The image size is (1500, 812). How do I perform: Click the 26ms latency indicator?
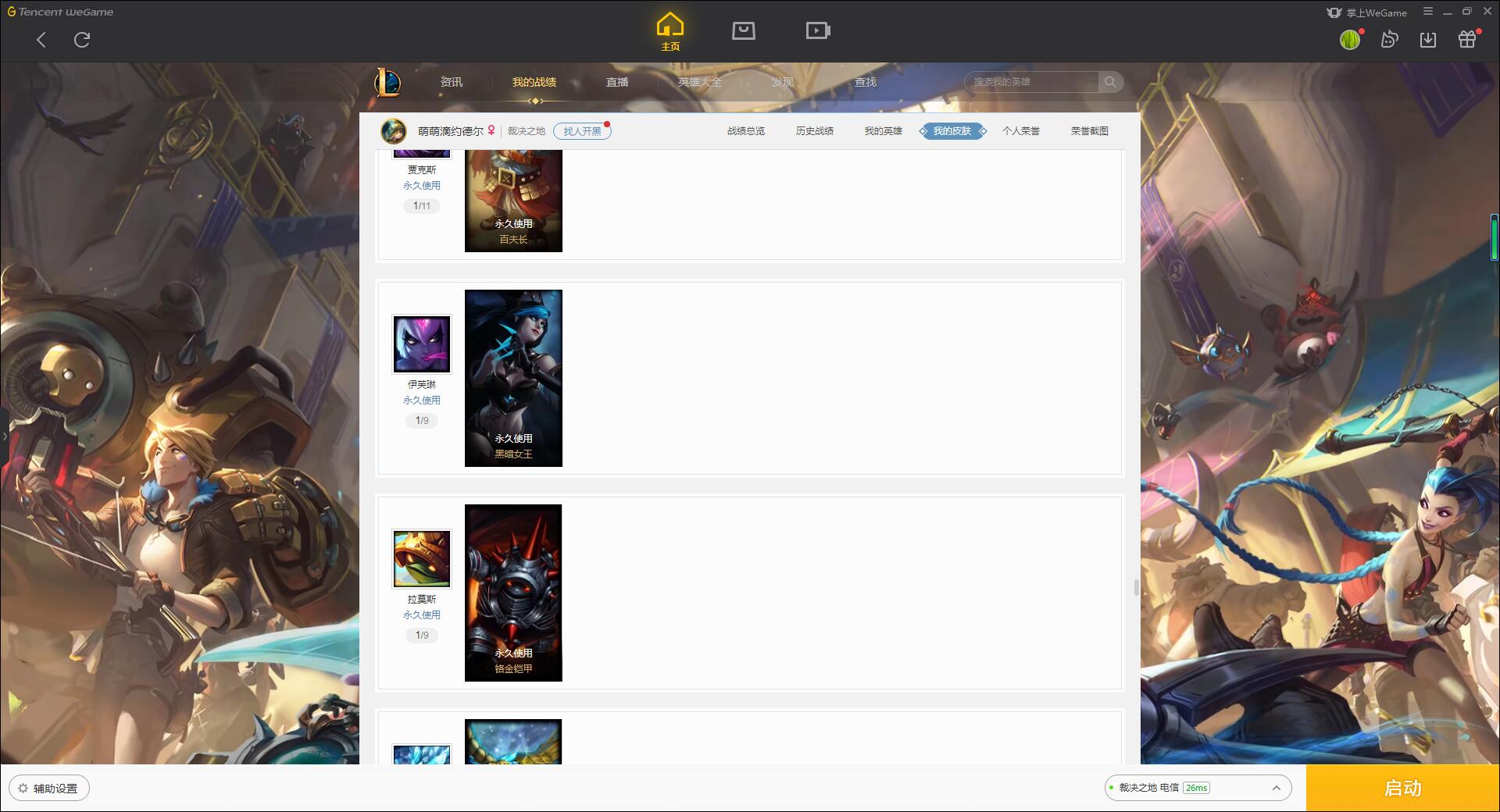pyautogui.click(x=1196, y=788)
